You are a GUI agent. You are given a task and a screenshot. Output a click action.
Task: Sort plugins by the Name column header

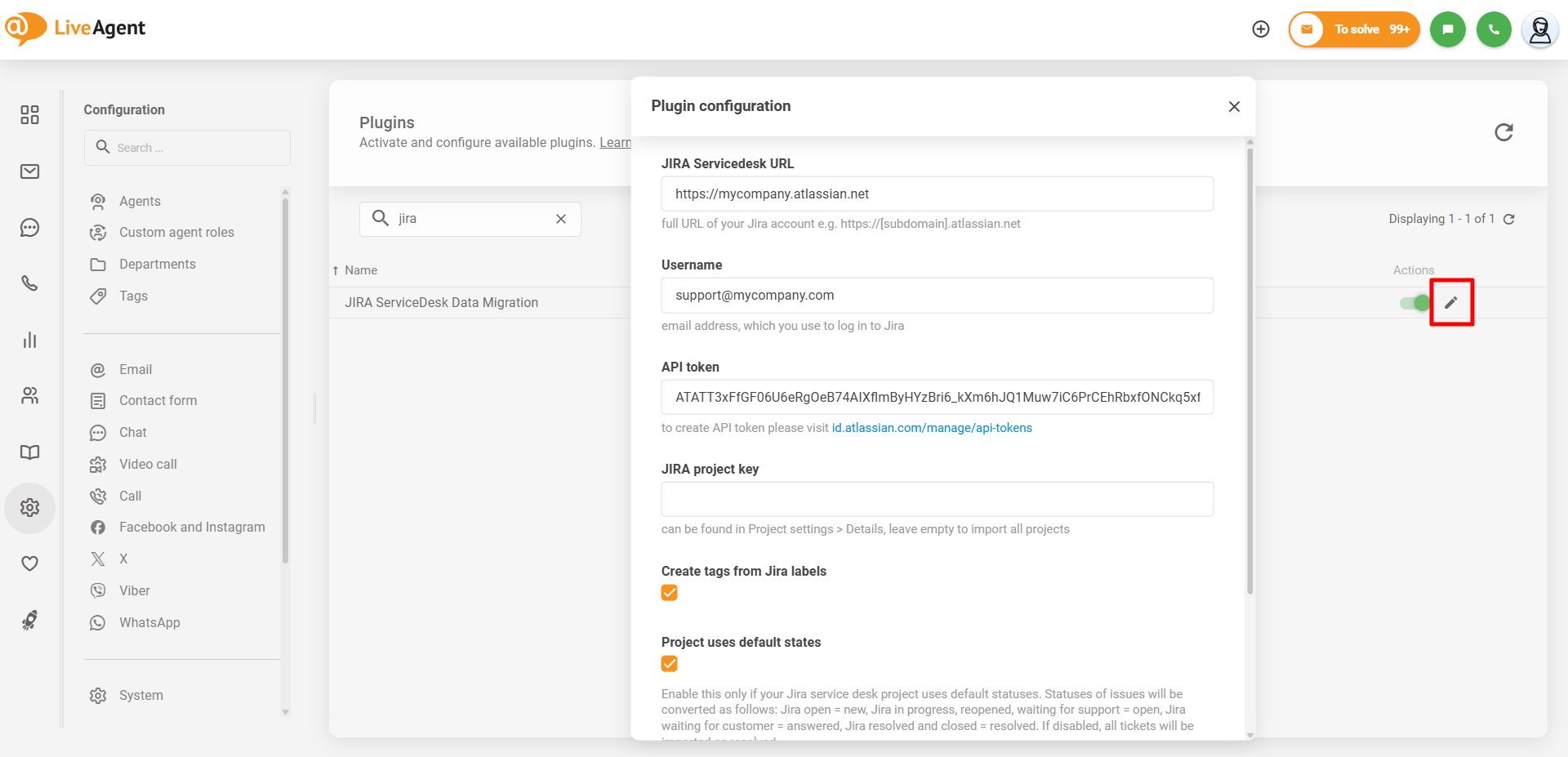360,270
